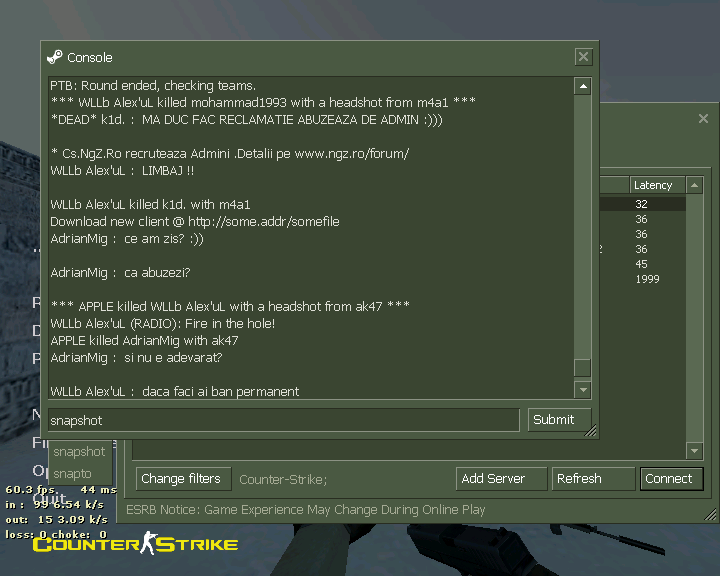This screenshot has width=720, height=576.
Task: Sort servers by the Latency column
Action: (656, 185)
